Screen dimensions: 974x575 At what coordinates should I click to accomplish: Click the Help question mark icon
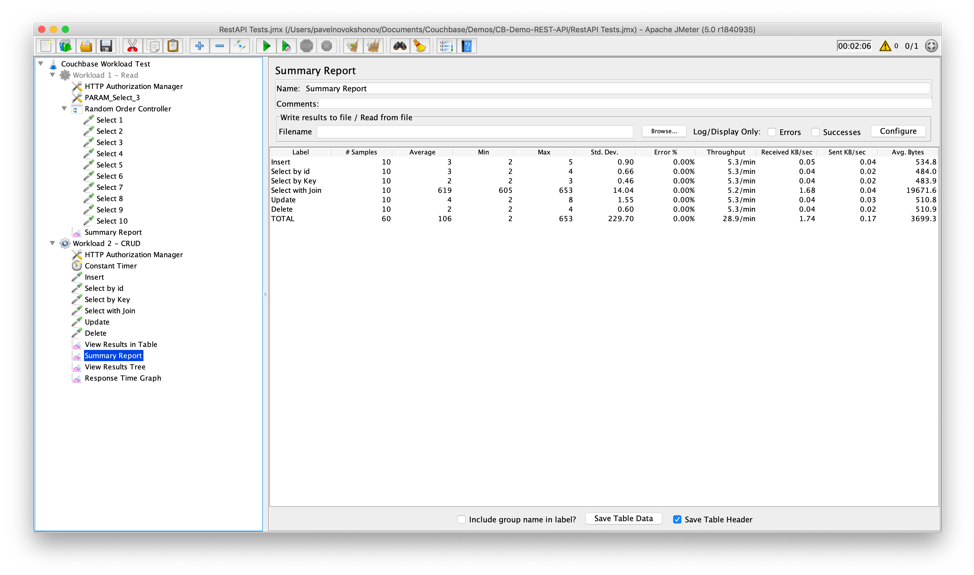pos(467,46)
